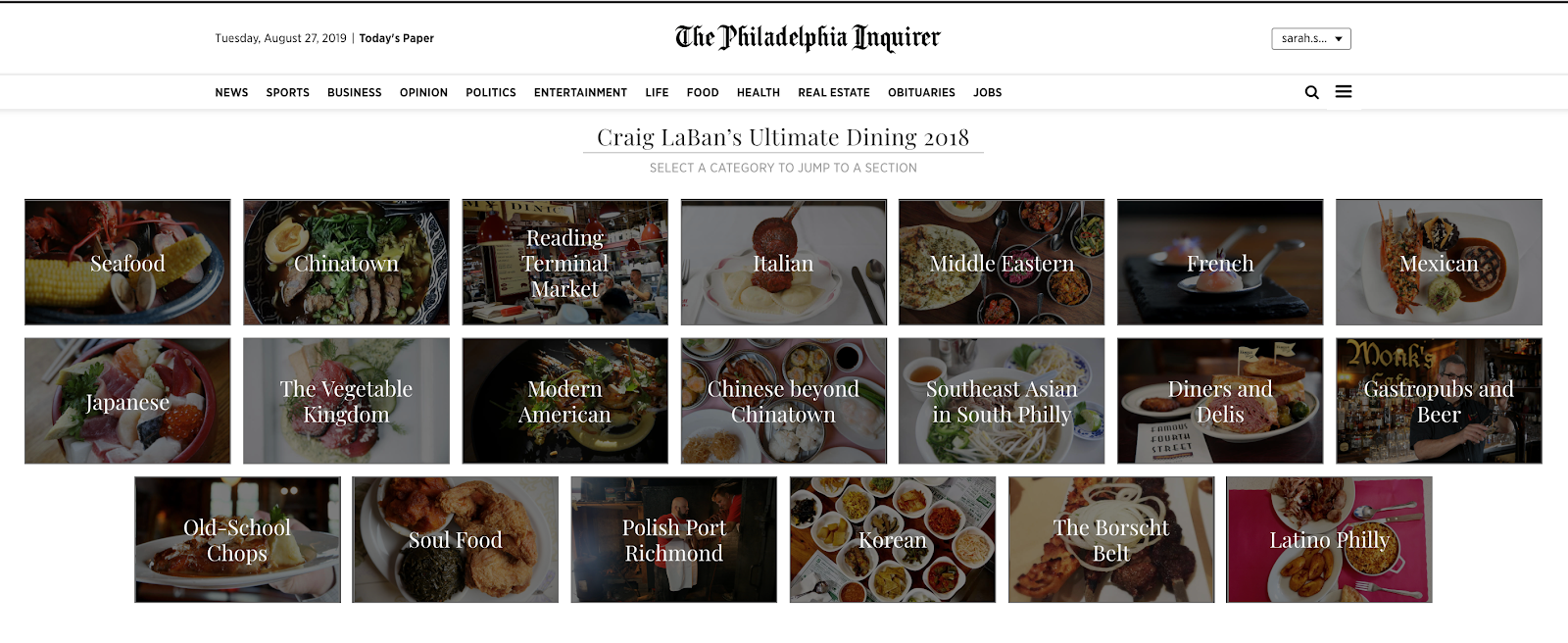Select the Obituaries navigation item

click(921, 92)
